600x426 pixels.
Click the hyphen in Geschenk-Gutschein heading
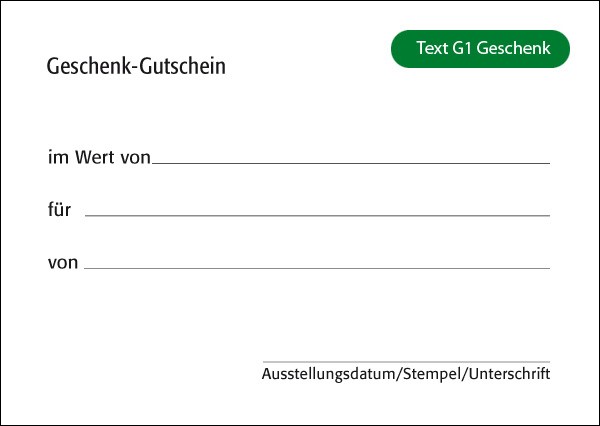pos(134,69)
